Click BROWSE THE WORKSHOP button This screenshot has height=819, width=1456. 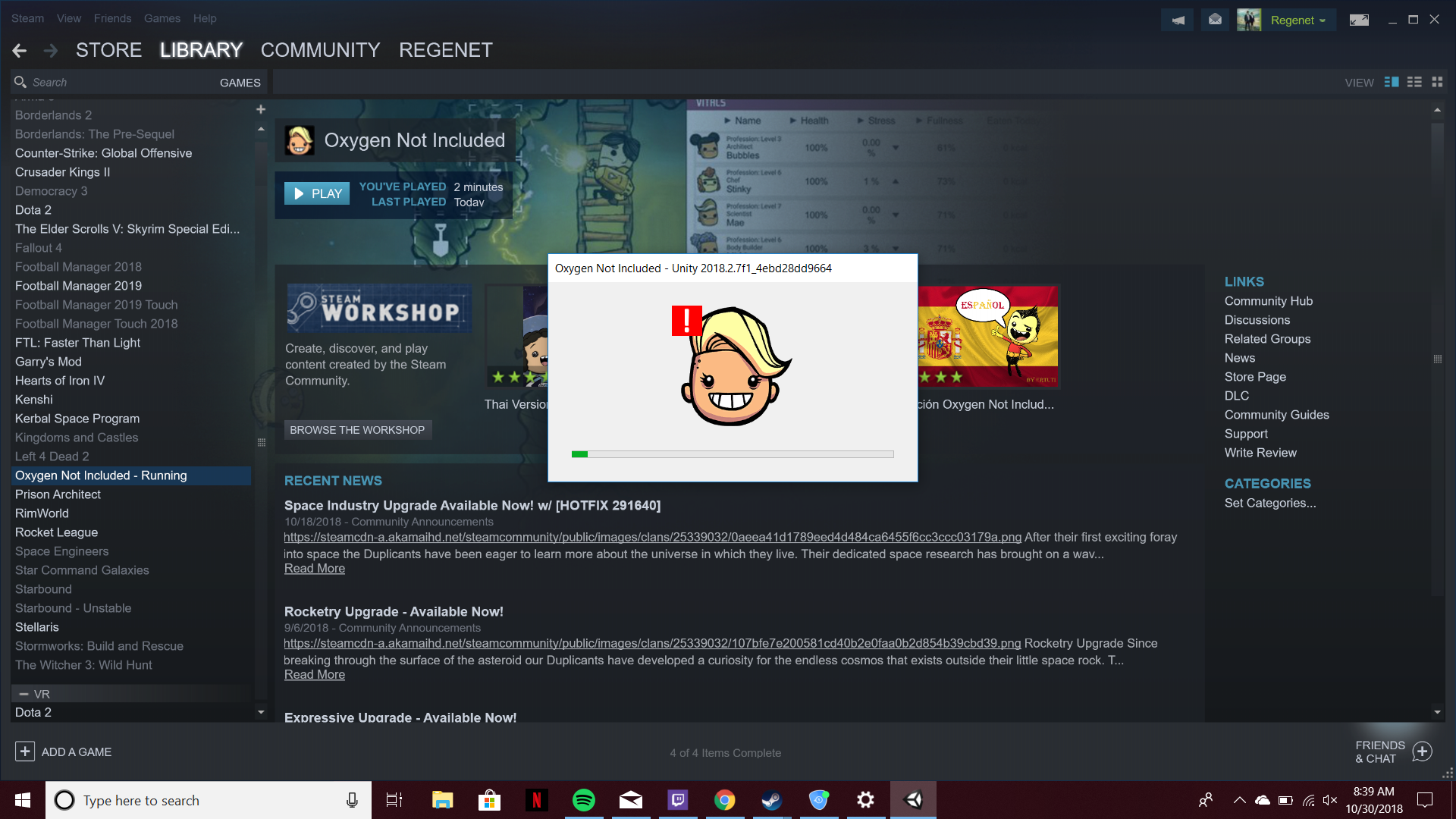[357, 430]
